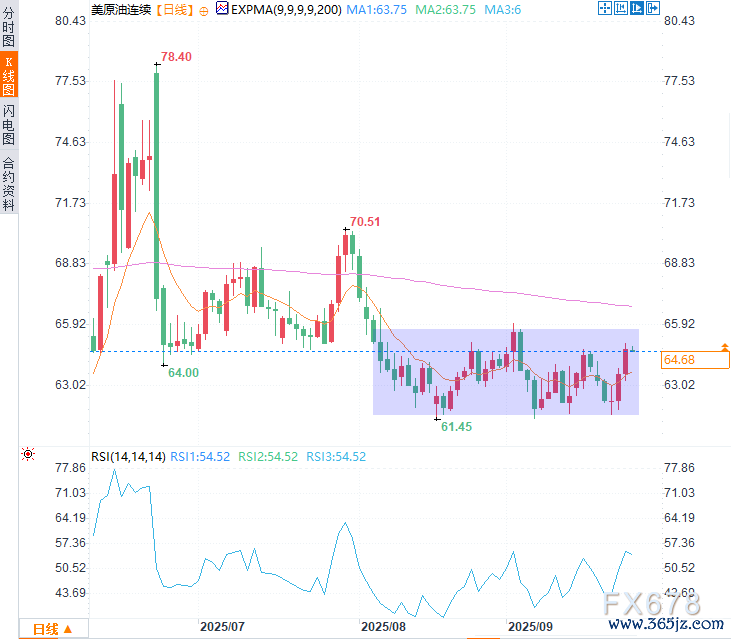Click the third blue chart layout icon at top right
Screen dimensions: 731x639
pos(636,9)
